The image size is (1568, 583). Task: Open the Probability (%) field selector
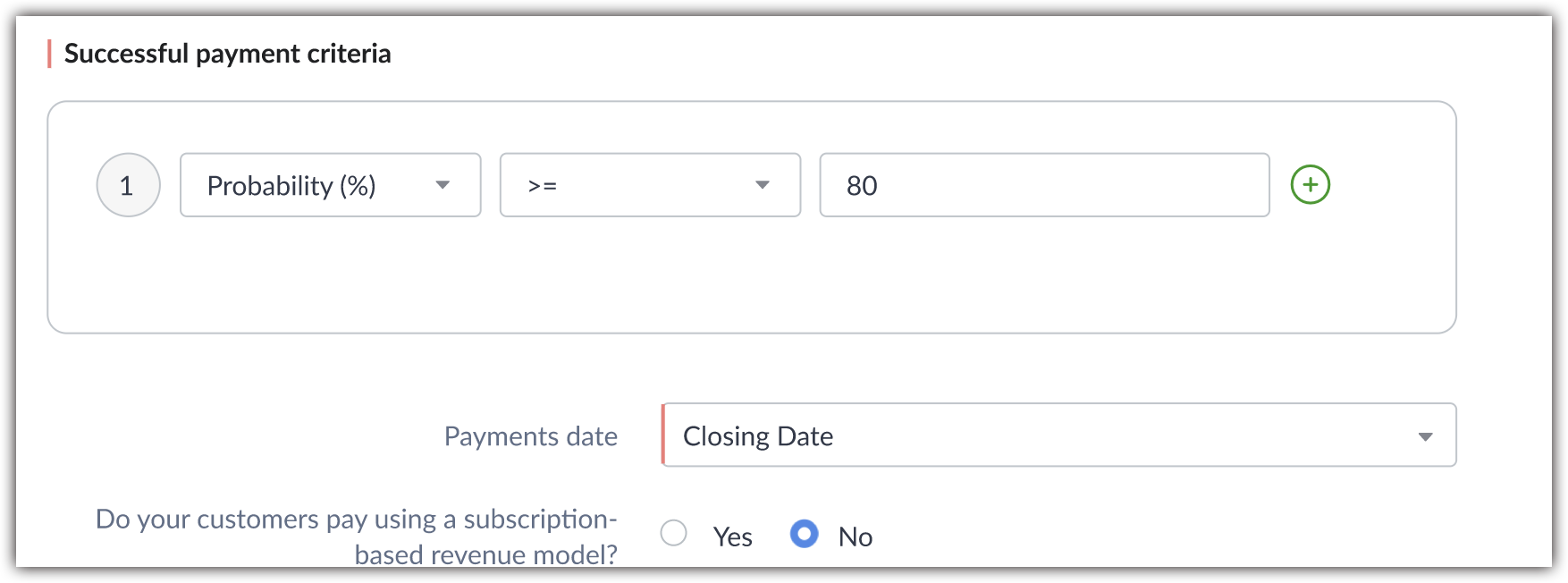[330, 185]
